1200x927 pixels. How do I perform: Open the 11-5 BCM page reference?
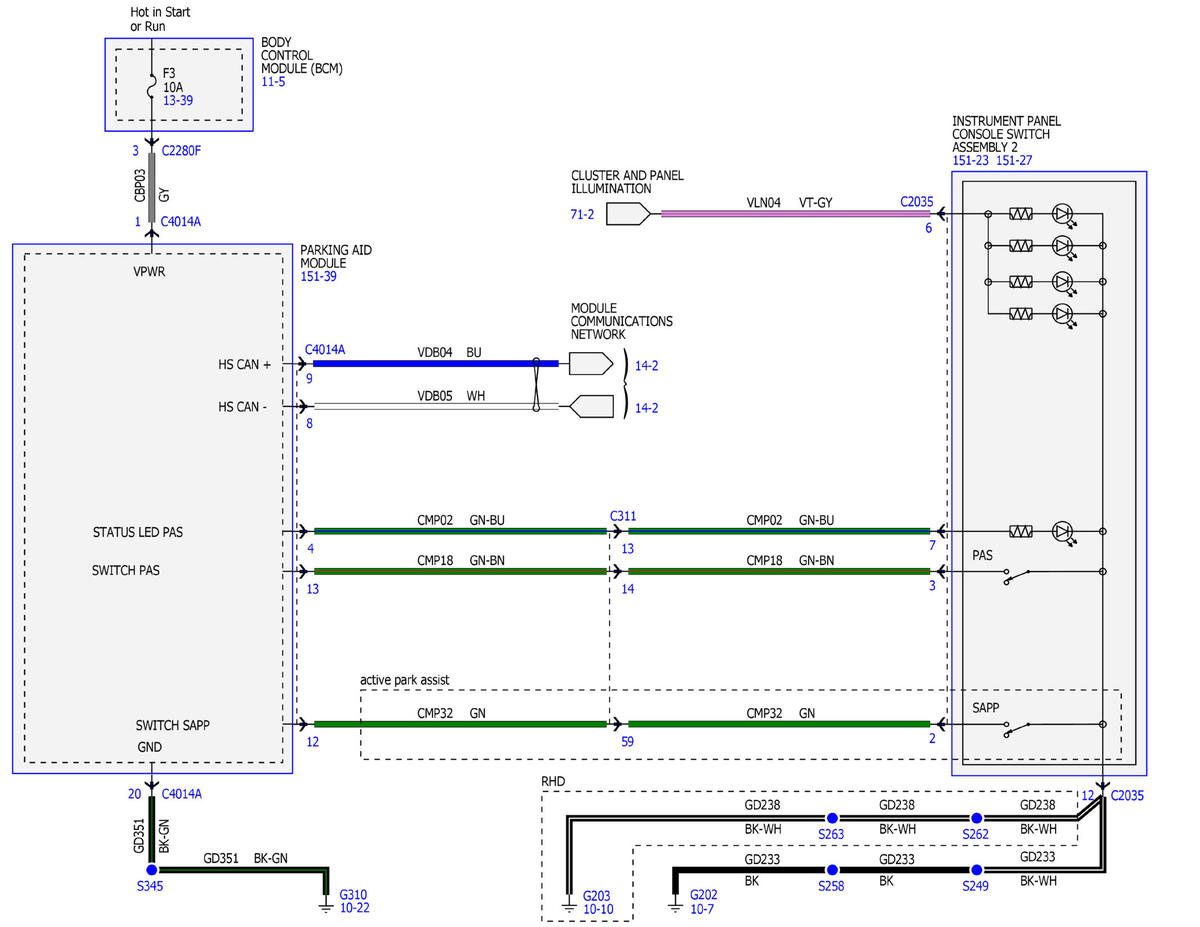273,81
